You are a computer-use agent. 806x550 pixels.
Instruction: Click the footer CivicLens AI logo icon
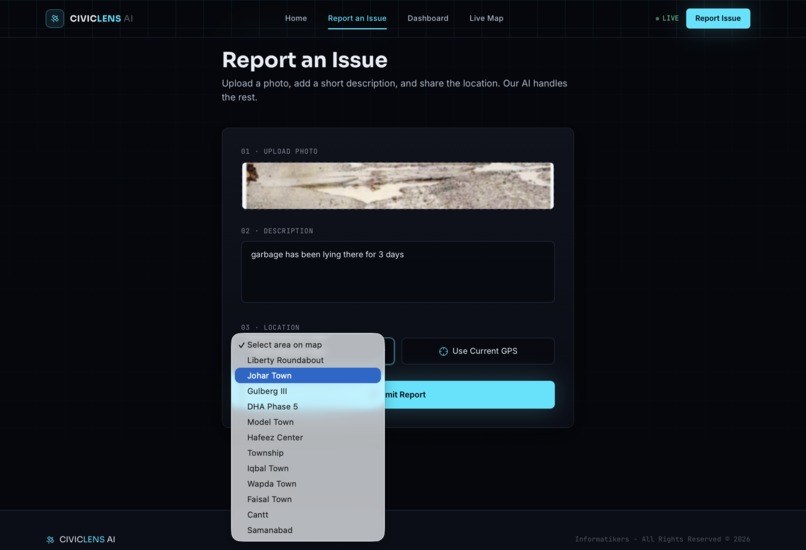[x=50, y=539]
